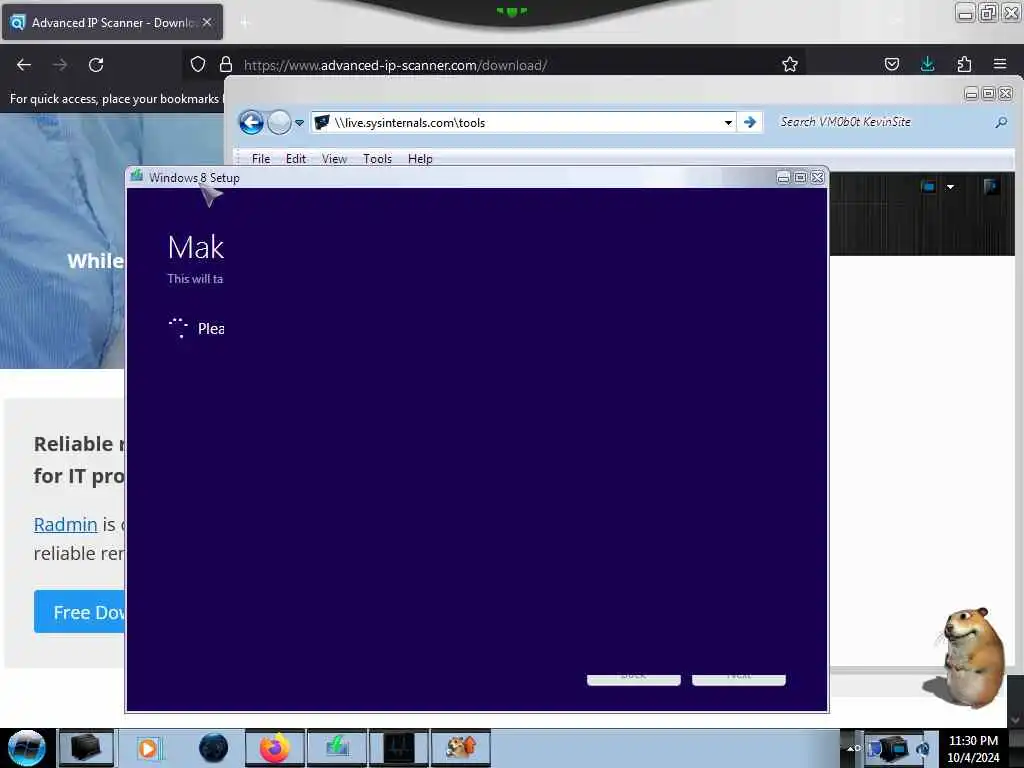Go back in the Explorer window
This screenshot has width=1024, height=768.
click(251, 122)
